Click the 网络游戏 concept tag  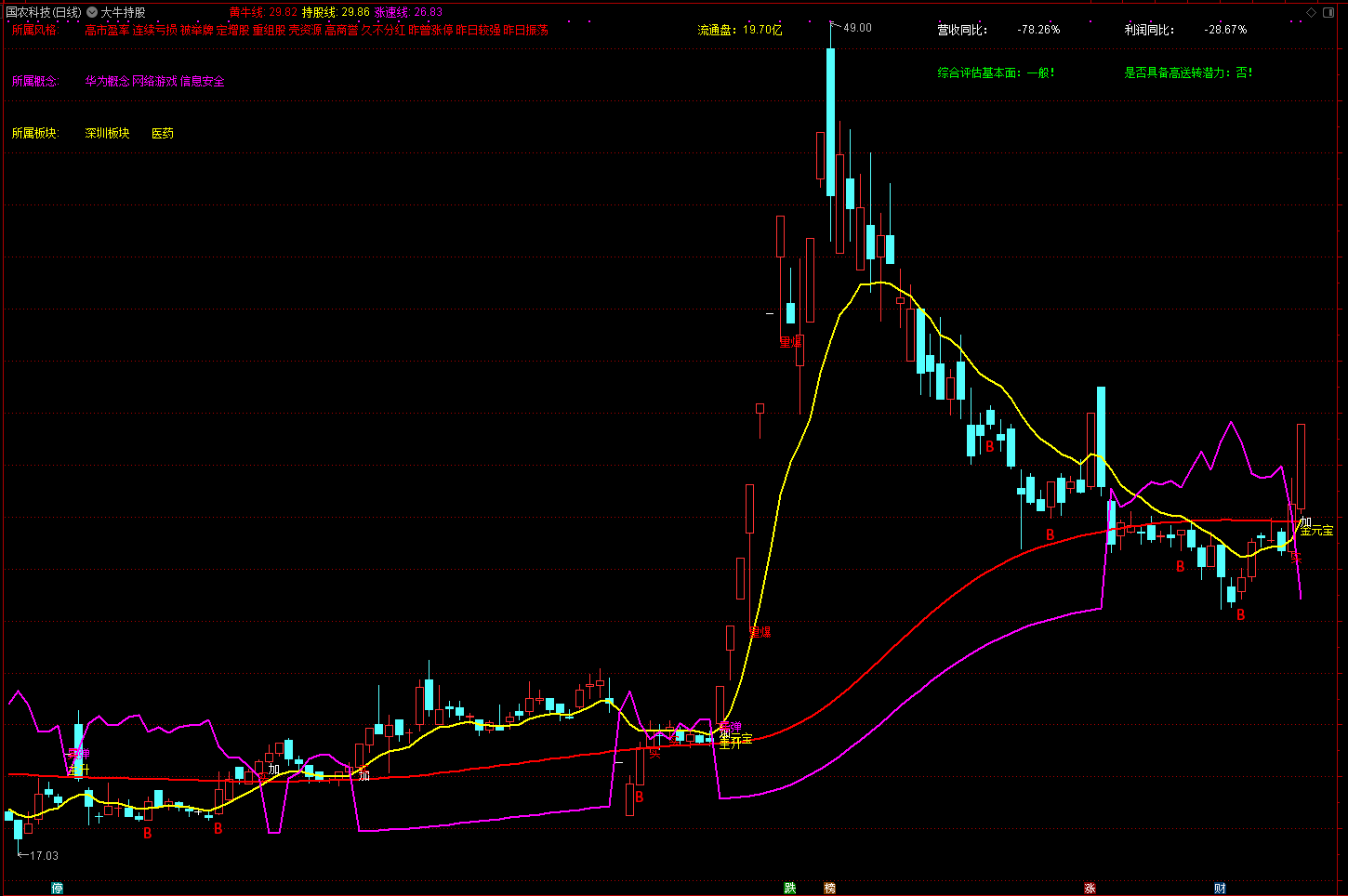[154, 81]
